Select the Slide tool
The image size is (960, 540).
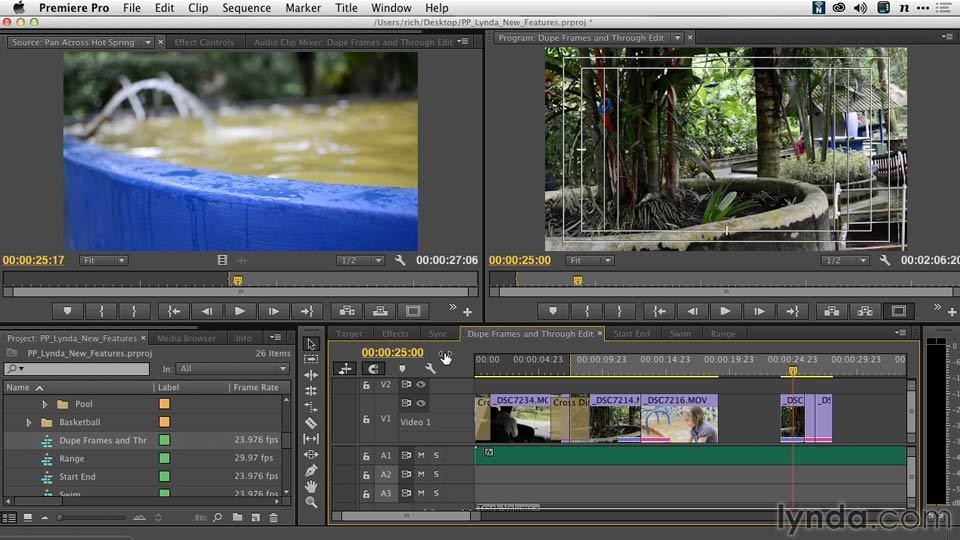pos(311,454)
